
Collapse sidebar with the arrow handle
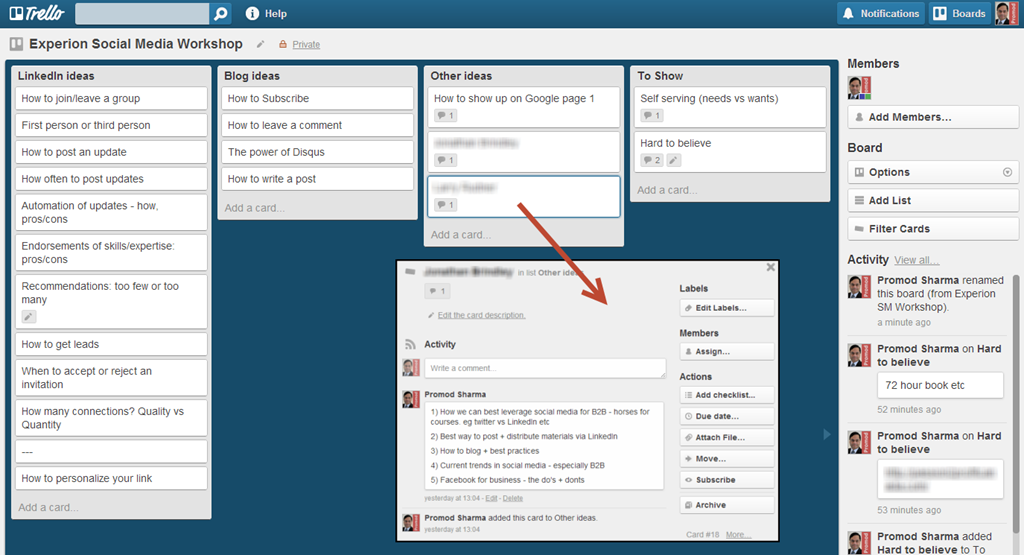tap(826, 434)
